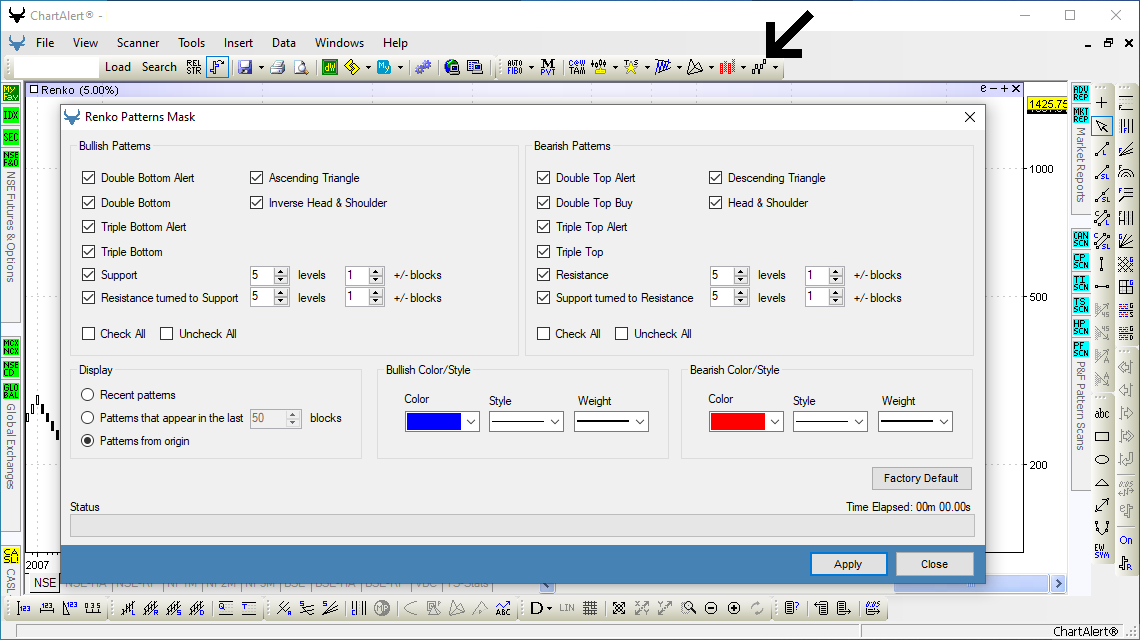The width and height of the screenshot is (1140, 640).
Task: Click the globe internet toolbar icon
Action: tap(451, 67)
